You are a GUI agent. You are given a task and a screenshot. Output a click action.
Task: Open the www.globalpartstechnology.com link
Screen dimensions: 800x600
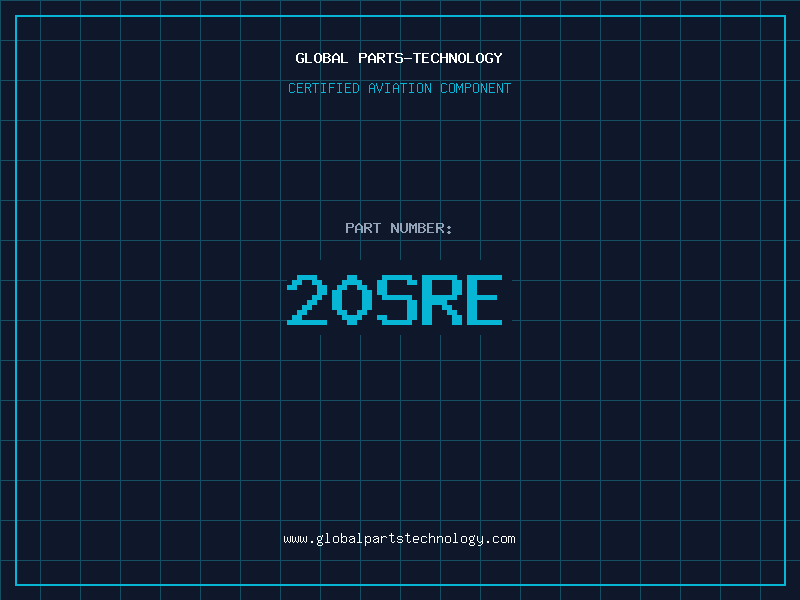point(399,539)
